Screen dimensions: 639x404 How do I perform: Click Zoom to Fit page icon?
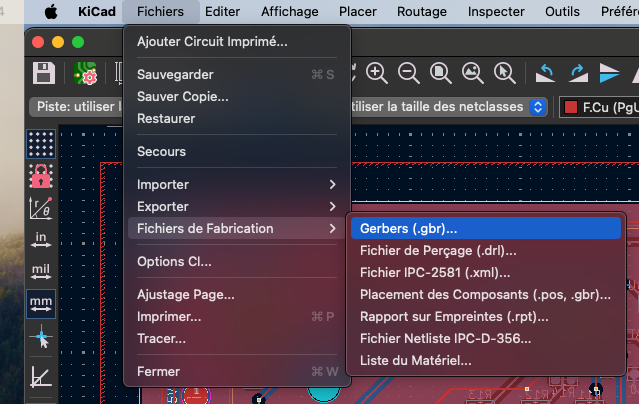pyautogui.click(x=441, y=73)
